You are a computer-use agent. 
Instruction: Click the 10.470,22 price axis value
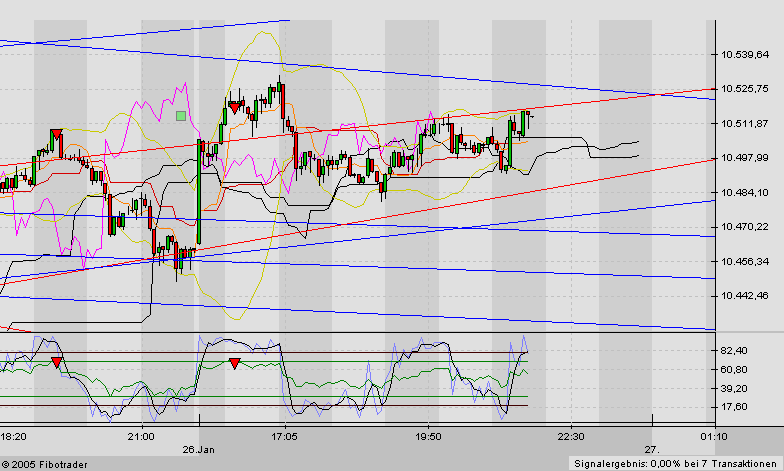744,227
